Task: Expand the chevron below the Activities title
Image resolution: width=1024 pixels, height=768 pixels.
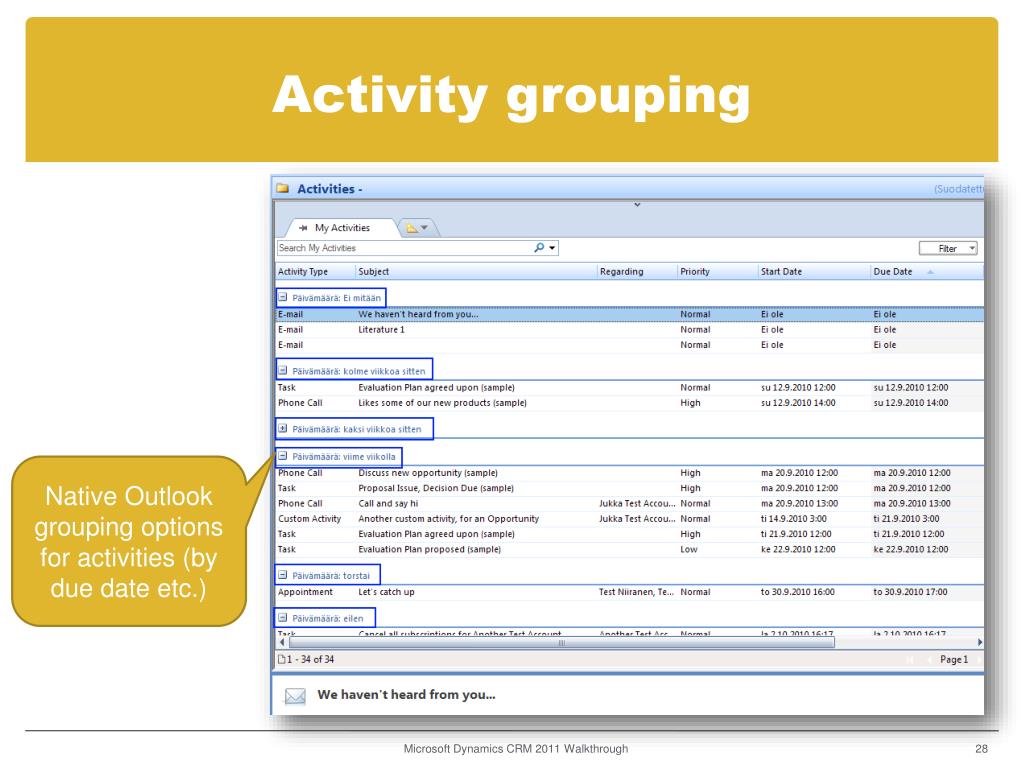Action: pos(637,205)
